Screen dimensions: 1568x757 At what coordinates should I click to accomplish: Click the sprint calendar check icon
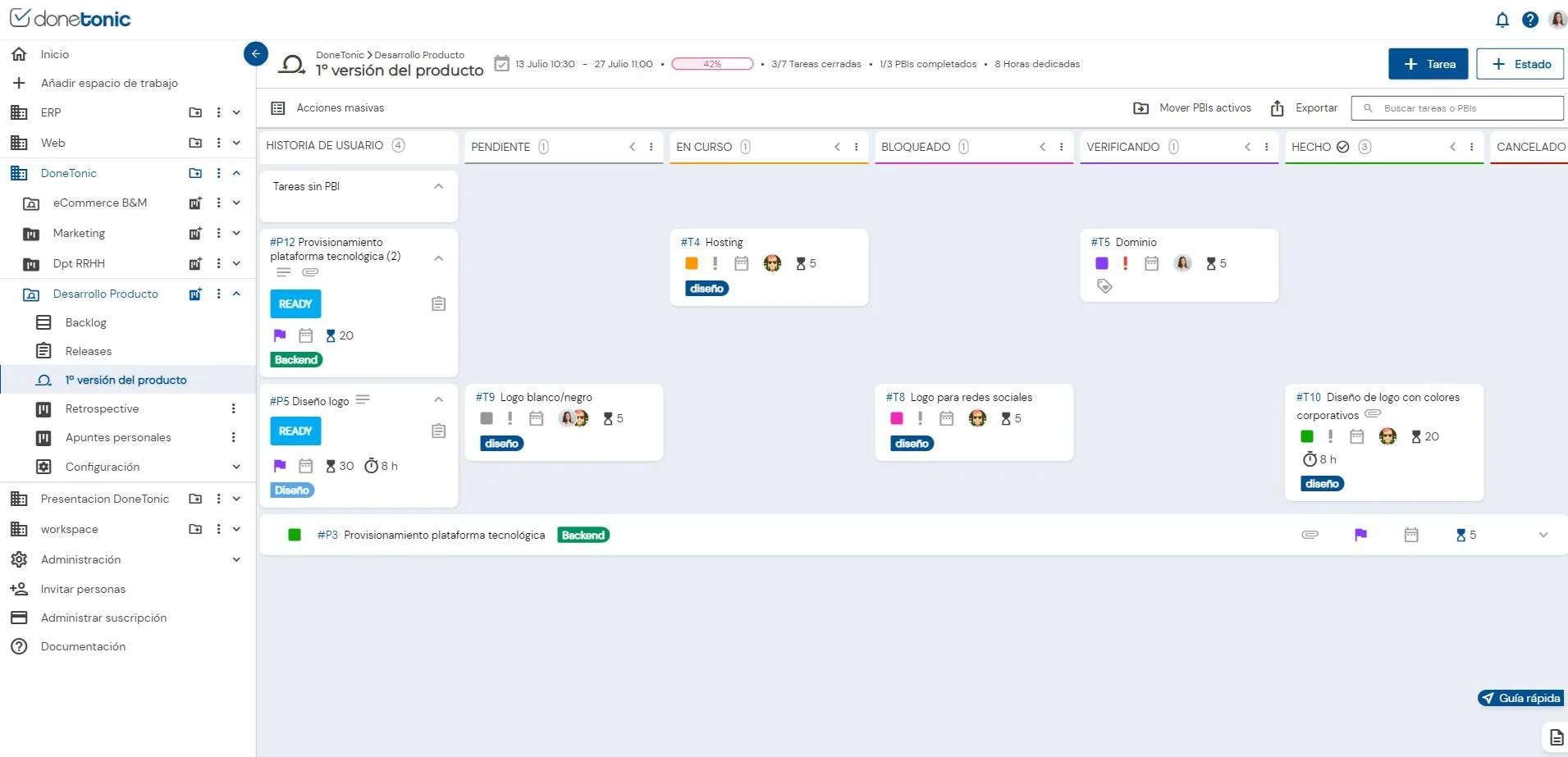coord(501,63)
